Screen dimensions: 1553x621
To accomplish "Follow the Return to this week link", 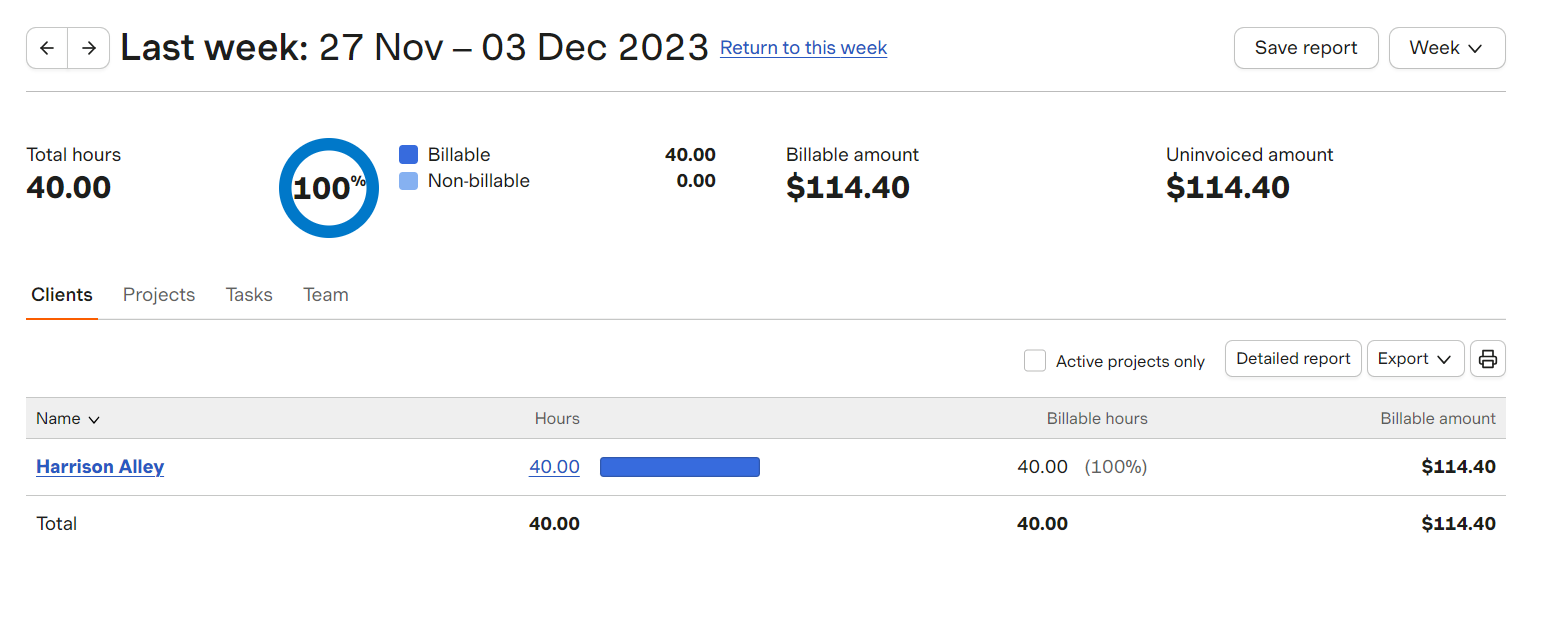I will (x=803, y=48).
